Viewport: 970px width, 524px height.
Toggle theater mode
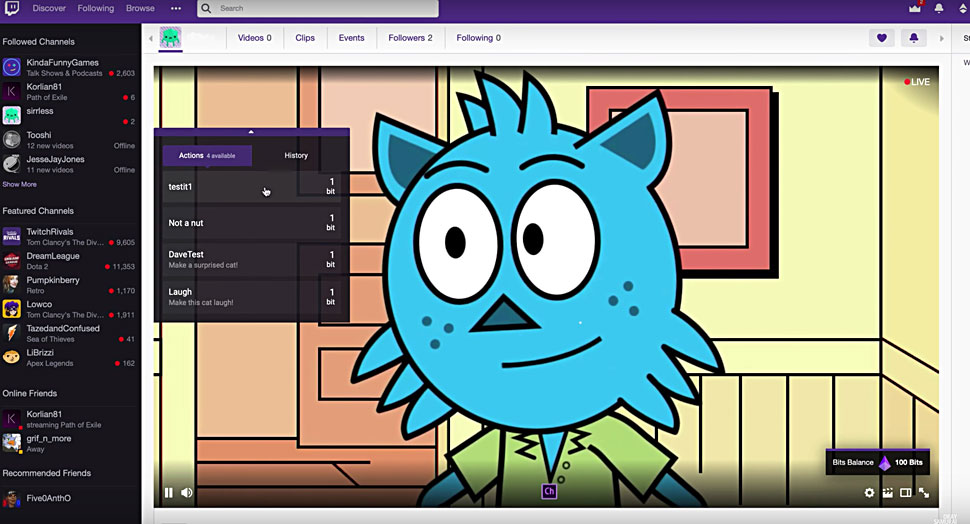click(x=906, y=492)
